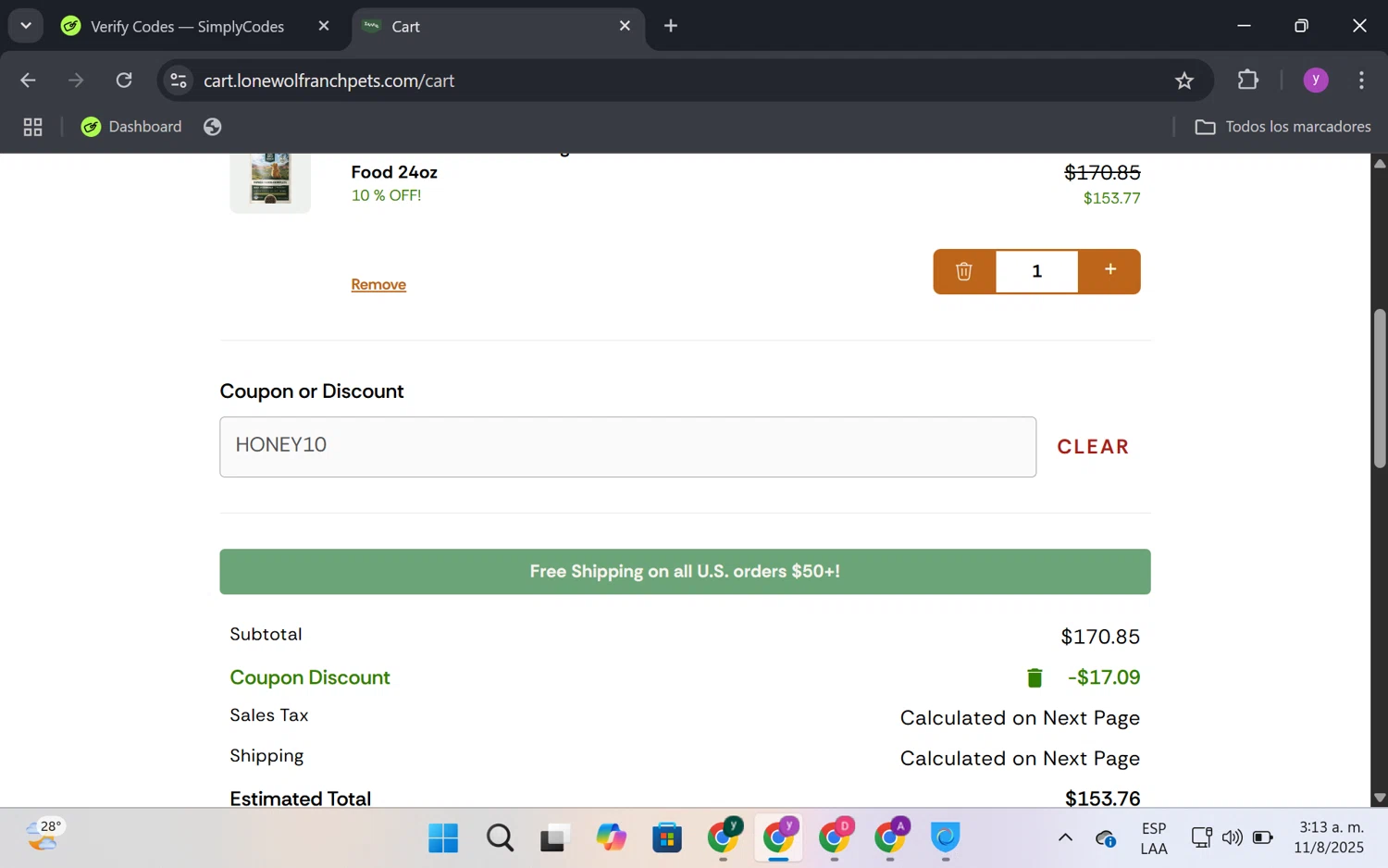The image size is (1388, 868).
Task: Click the scrollbar down arrow
Action: pos(1380,798)
